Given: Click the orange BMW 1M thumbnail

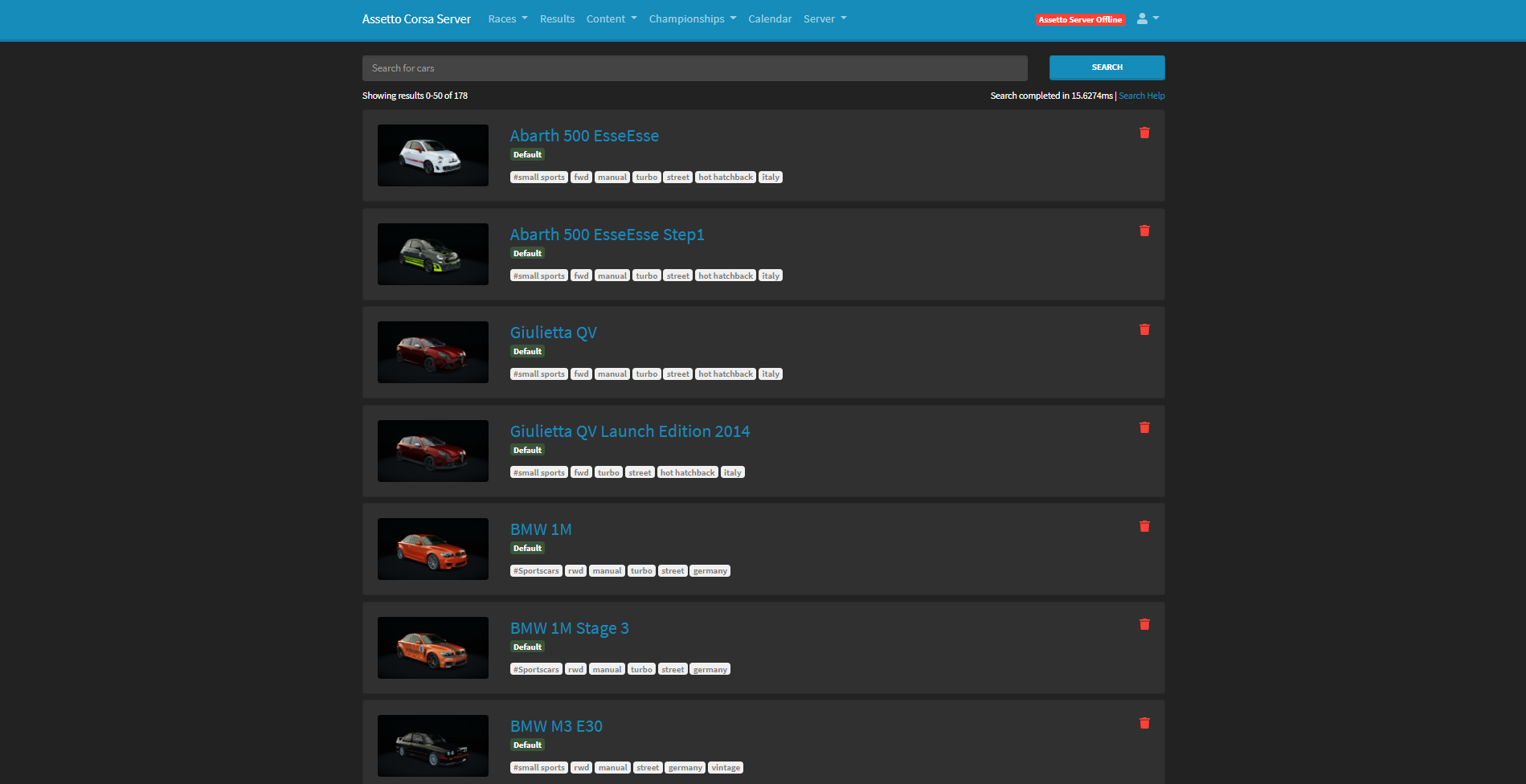Looking at the screenshot, I should click(x=433, y=549).
